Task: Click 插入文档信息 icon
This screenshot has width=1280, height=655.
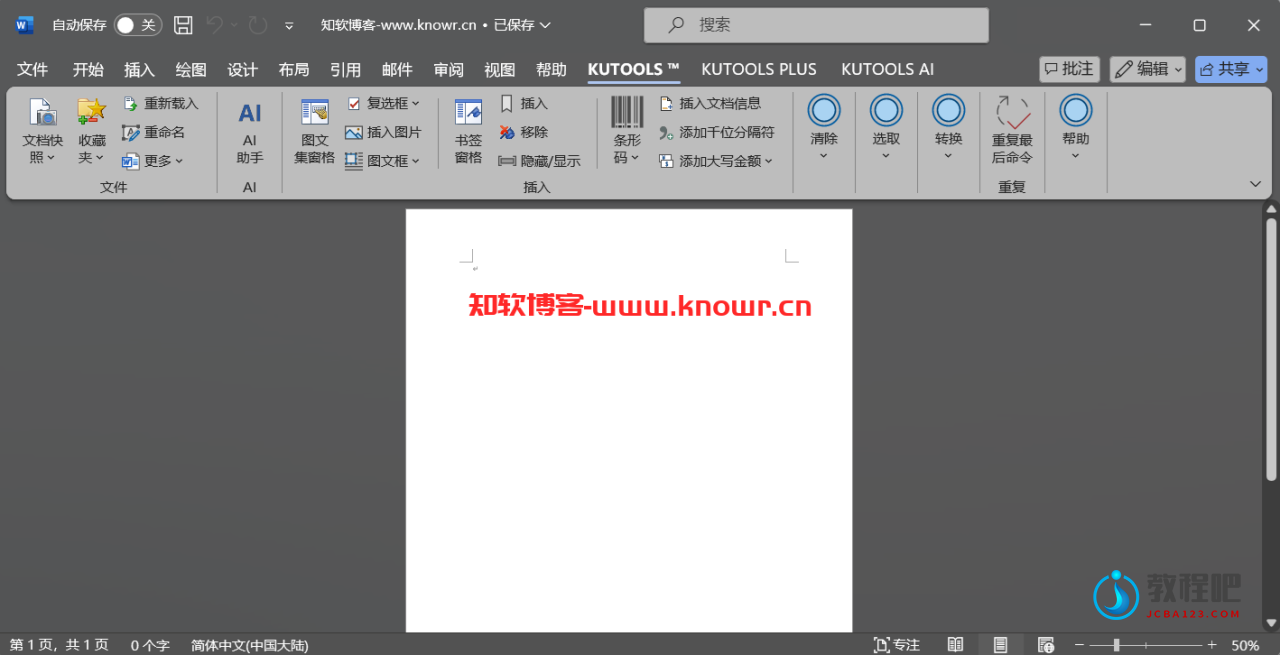Action: (x=667, y=103)
